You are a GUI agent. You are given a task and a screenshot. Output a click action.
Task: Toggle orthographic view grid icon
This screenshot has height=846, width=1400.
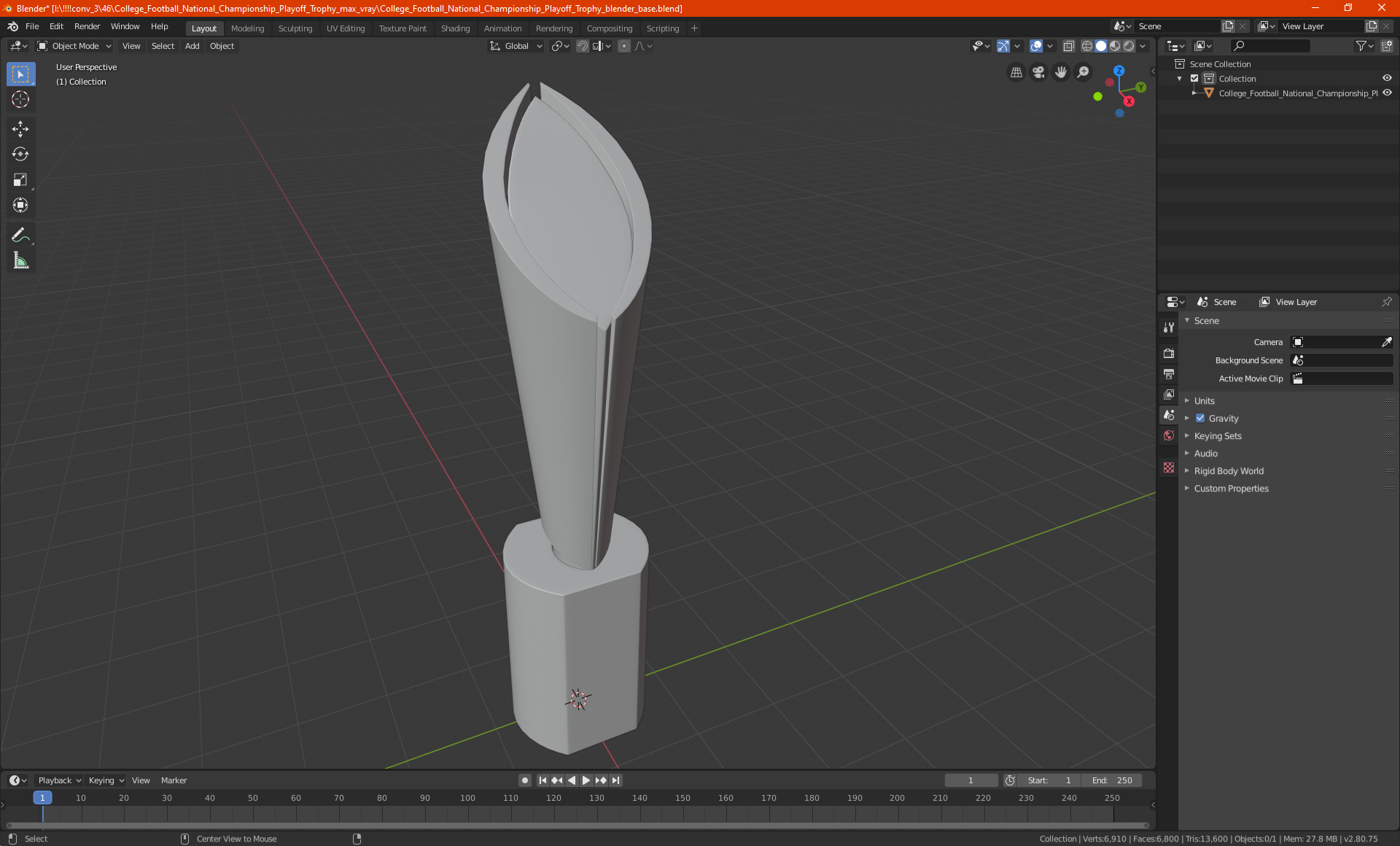(1016, 72)
